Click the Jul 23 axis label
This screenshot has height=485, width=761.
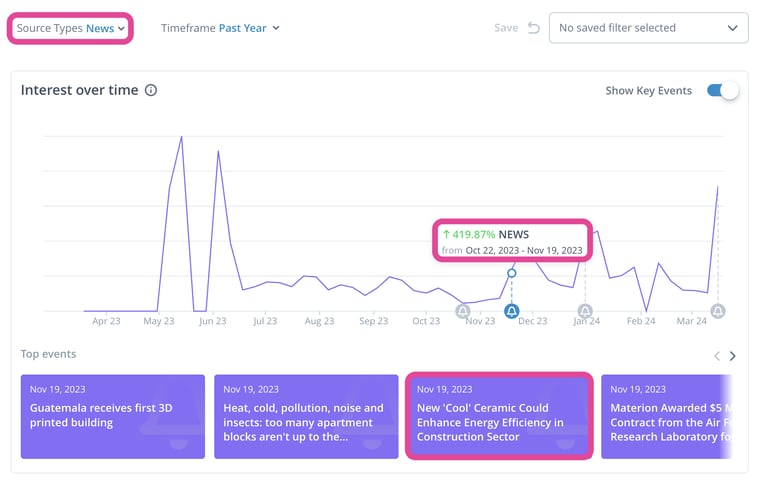265,321
